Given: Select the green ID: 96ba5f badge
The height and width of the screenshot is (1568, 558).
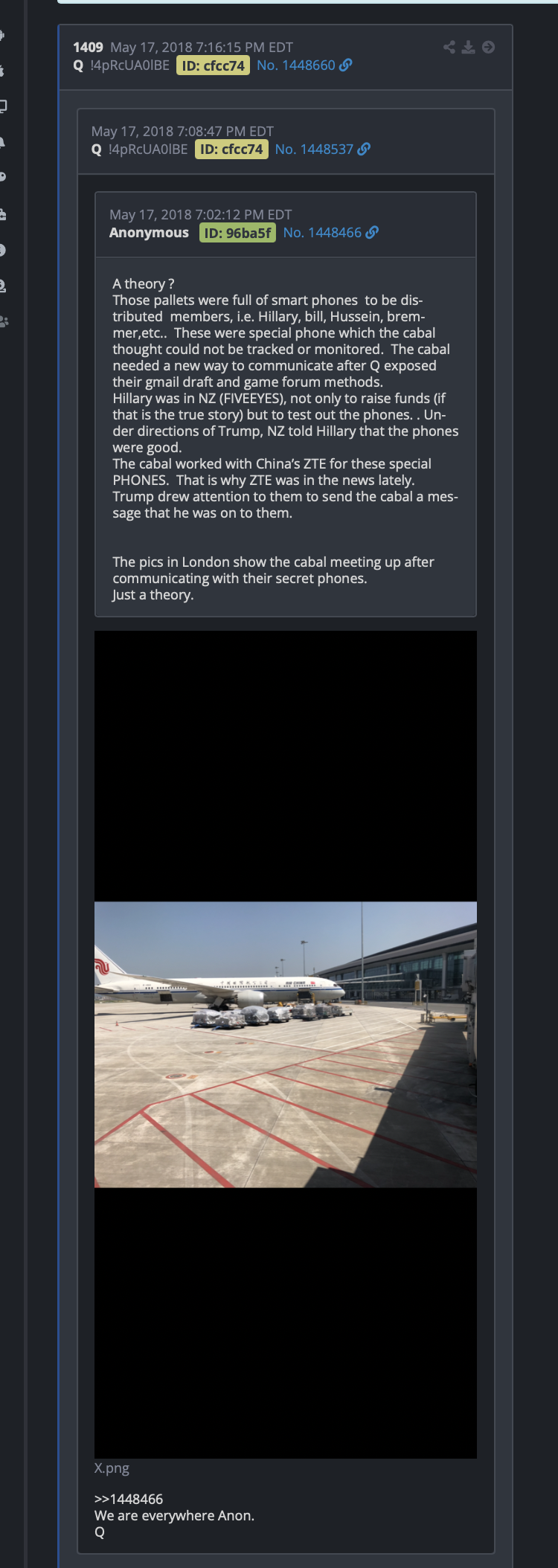Looking at the screenshot, I should click(x=238, y=233).
